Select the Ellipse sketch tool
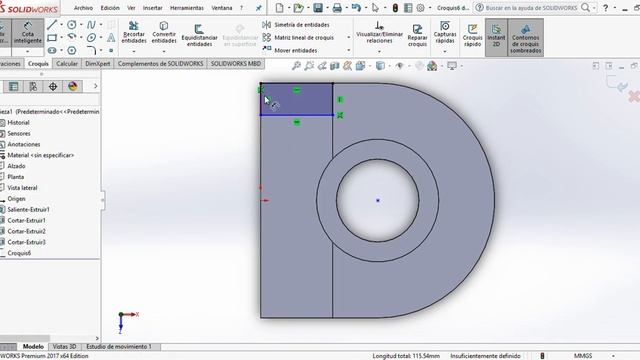The height and width of the screenshot is (360, 640). pyautogui.click(x=91, y=38)
